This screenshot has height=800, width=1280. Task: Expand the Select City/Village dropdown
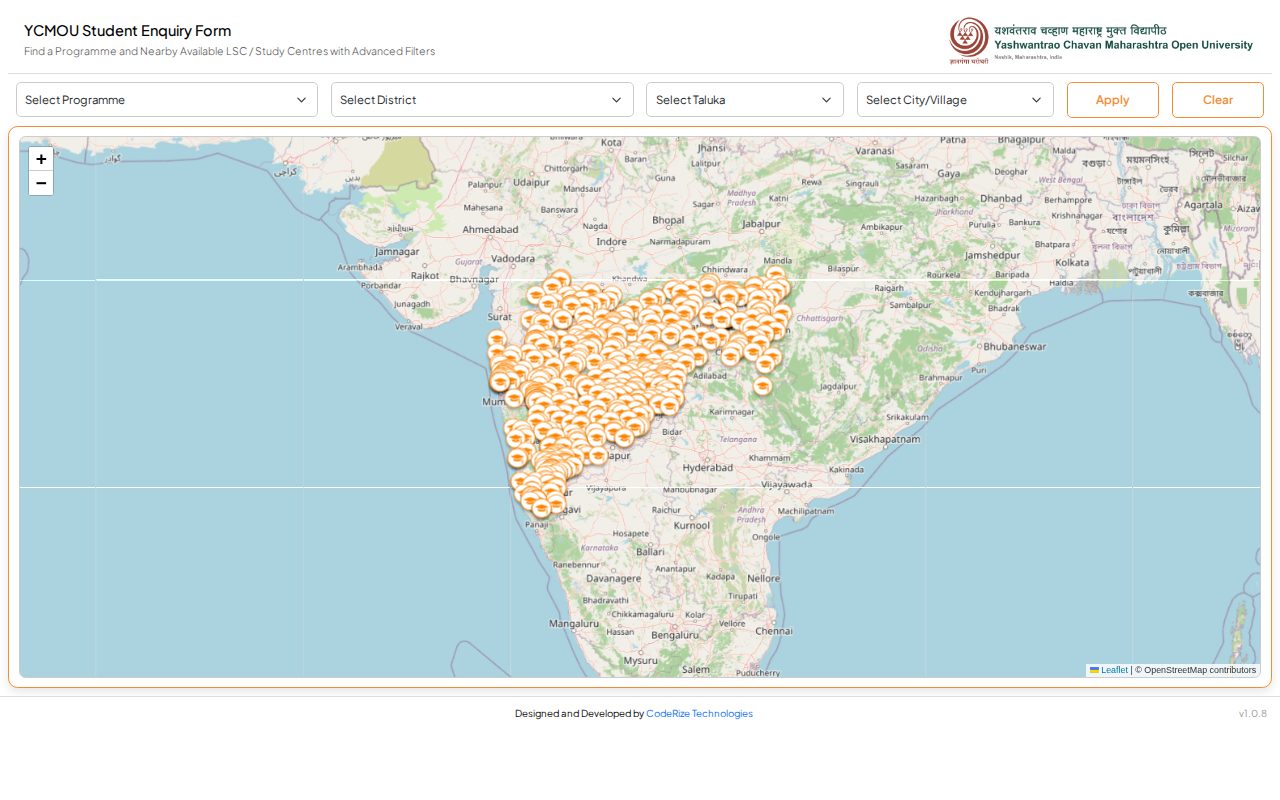coord(955,100)
